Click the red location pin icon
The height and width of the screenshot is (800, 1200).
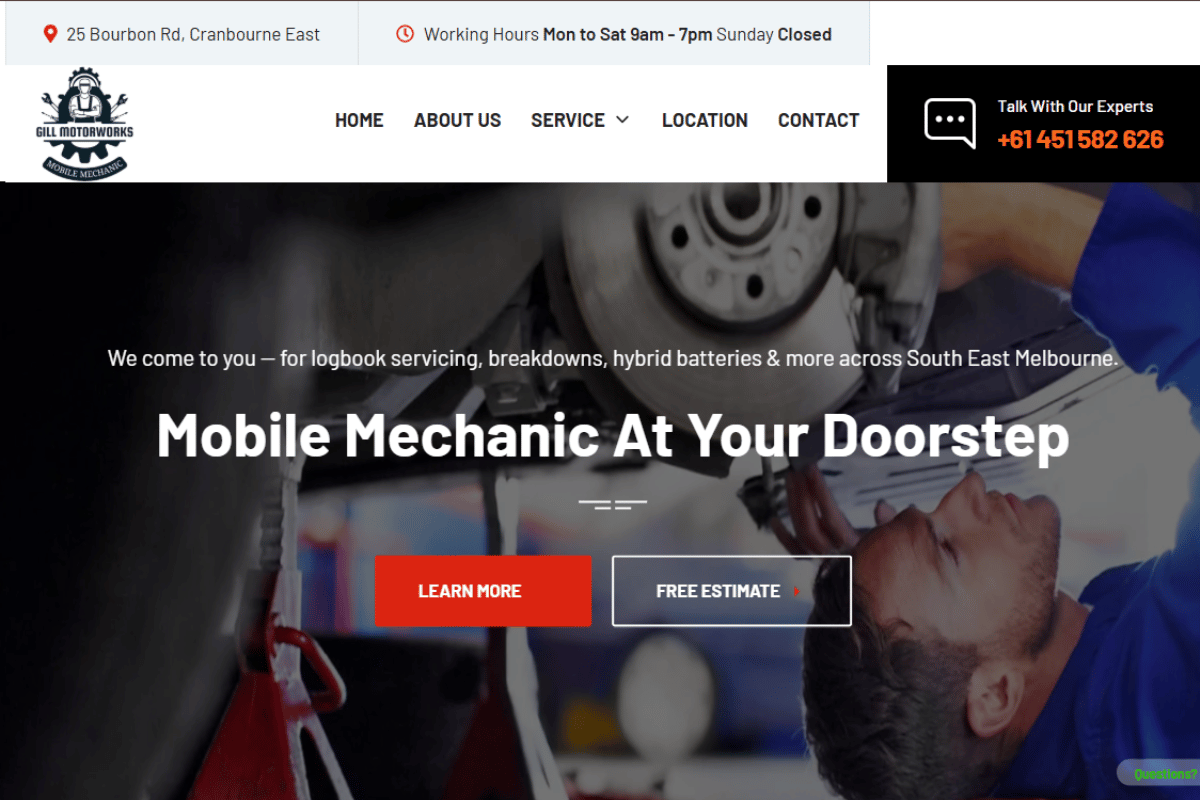(x=50, y=34)
